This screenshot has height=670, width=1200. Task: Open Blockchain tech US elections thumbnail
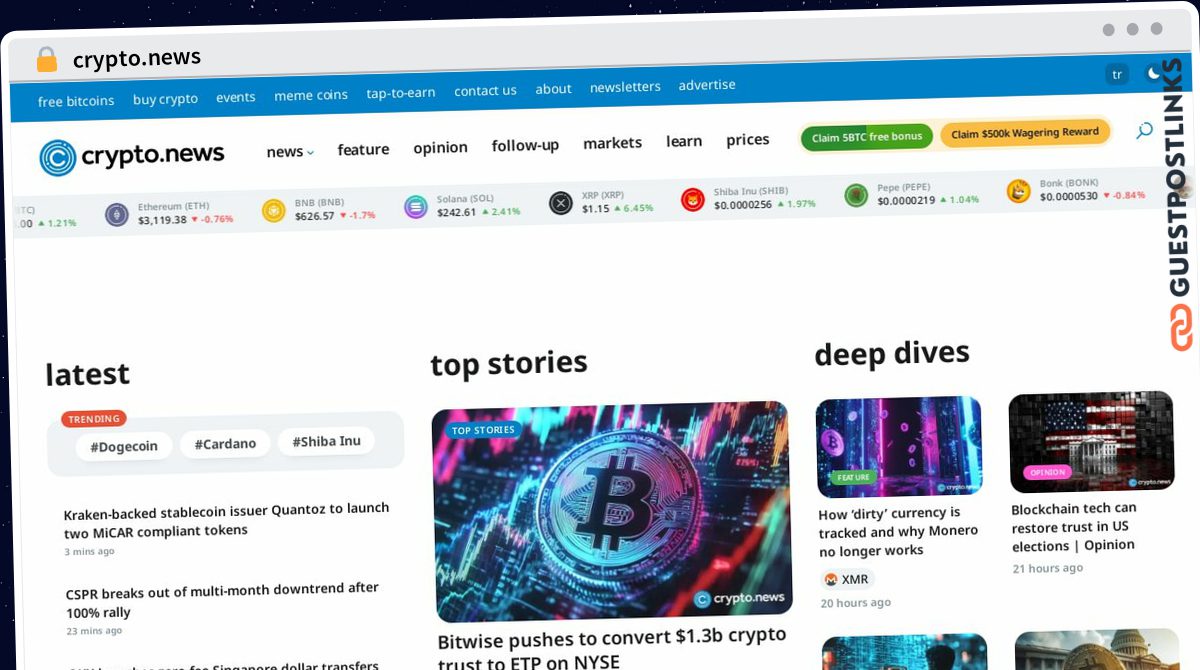(x=1091, y=442)
